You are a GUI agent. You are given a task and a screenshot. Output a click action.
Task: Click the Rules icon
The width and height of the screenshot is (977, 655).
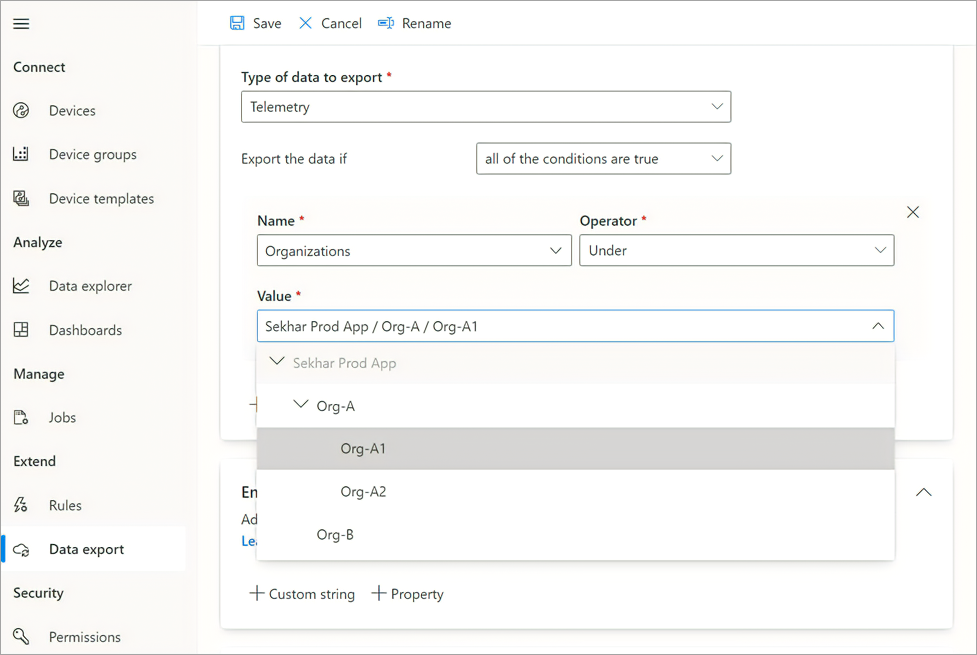point(21,505)
